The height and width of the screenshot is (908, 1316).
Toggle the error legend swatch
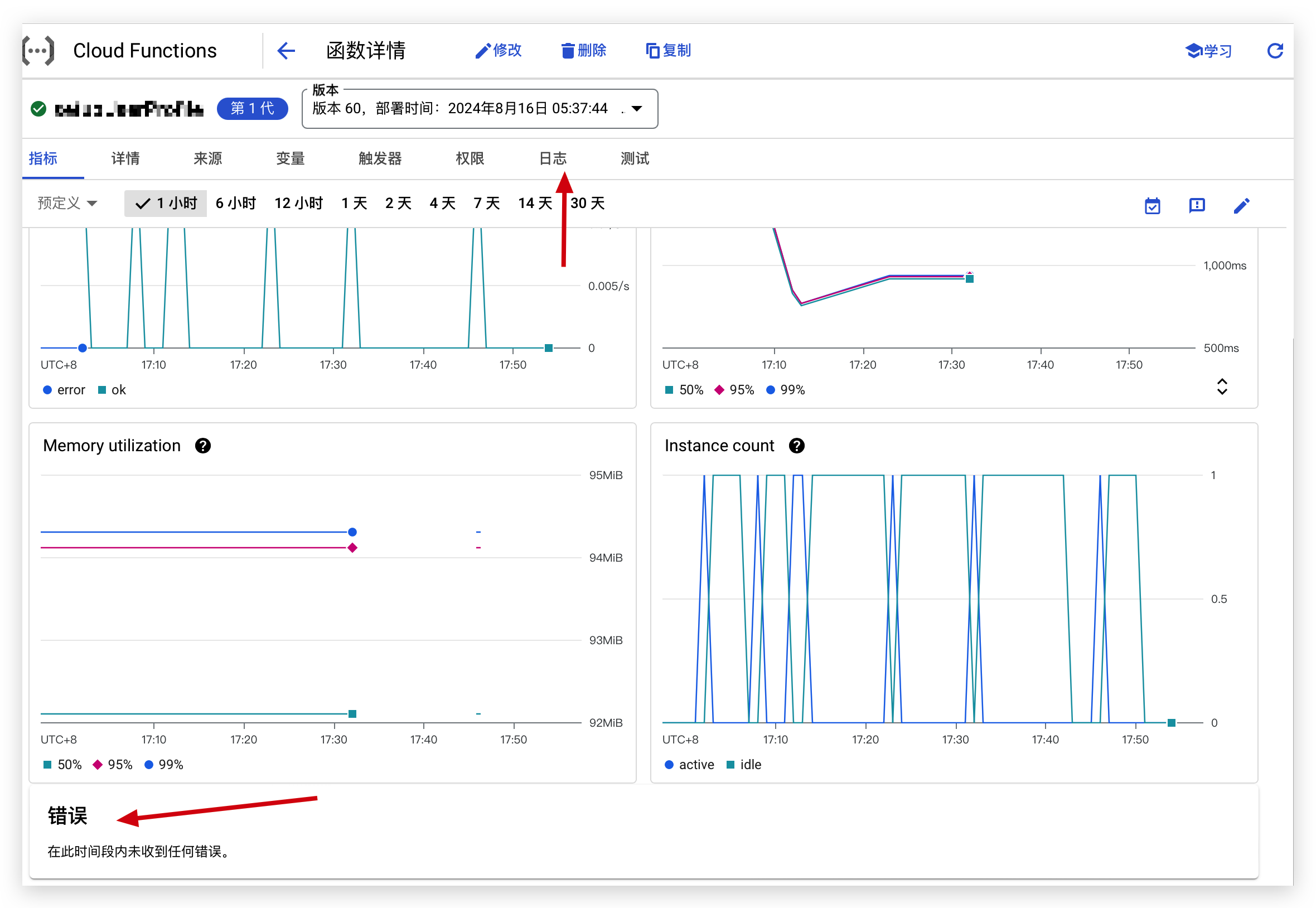coord(48,390)
